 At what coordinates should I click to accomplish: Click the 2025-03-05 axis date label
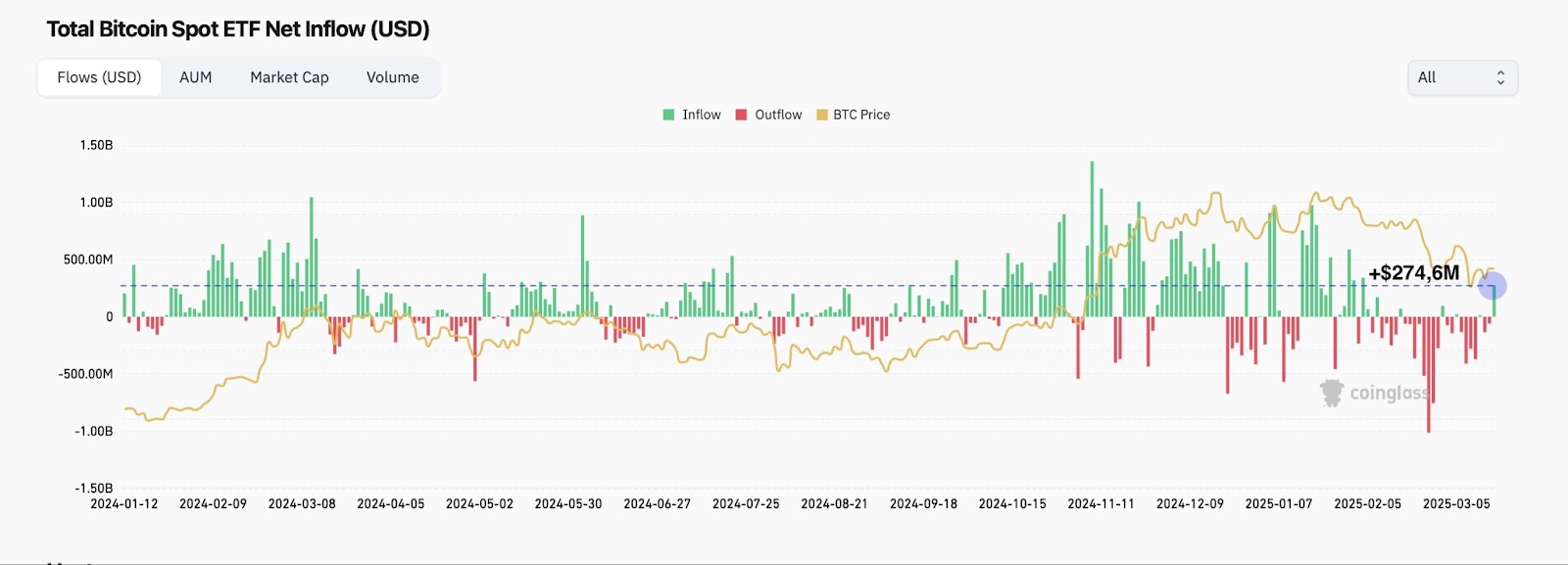pyautogui.click(x=1456, y=503)
